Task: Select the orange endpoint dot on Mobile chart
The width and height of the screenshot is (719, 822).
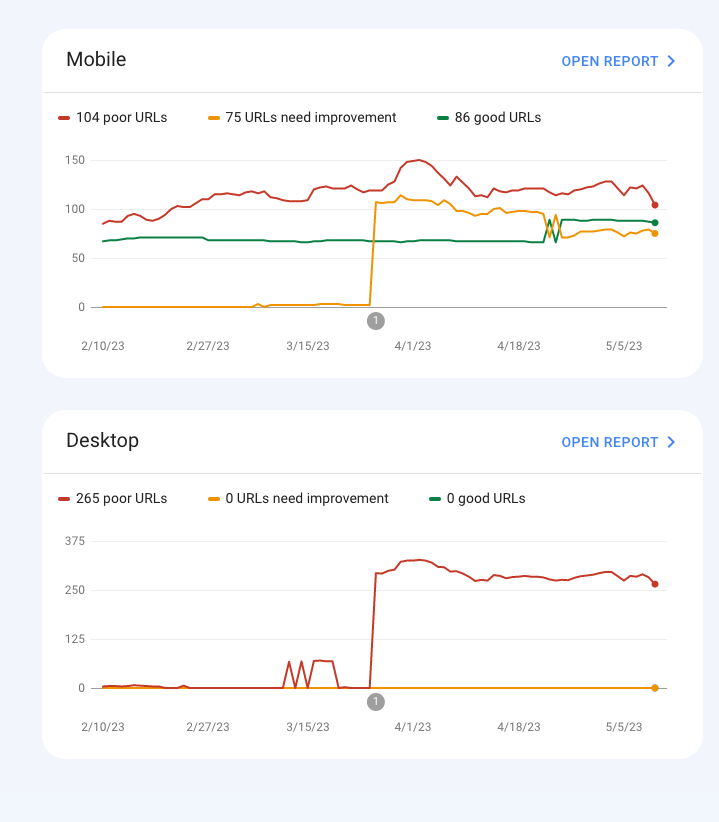Action: point(655,233)
